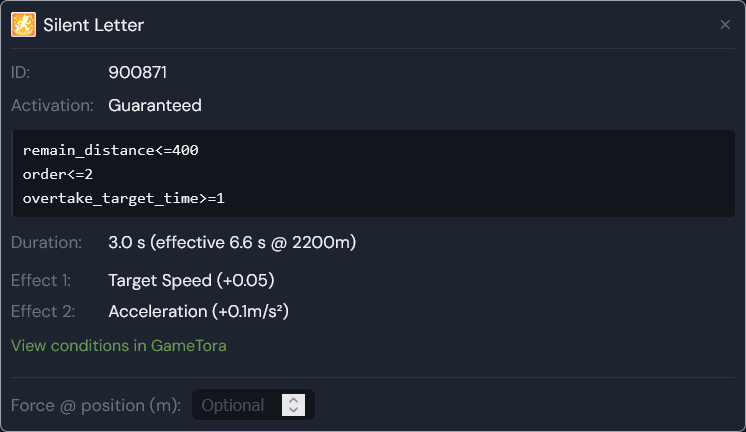Click the ID field label
The height and width of the screenshot is (432, 746).
tap(20, 72)
